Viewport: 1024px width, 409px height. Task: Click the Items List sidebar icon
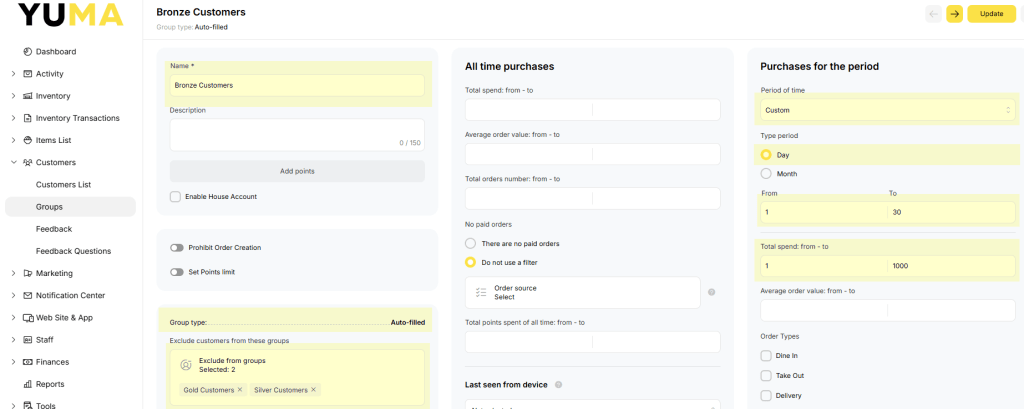(27, 140)
